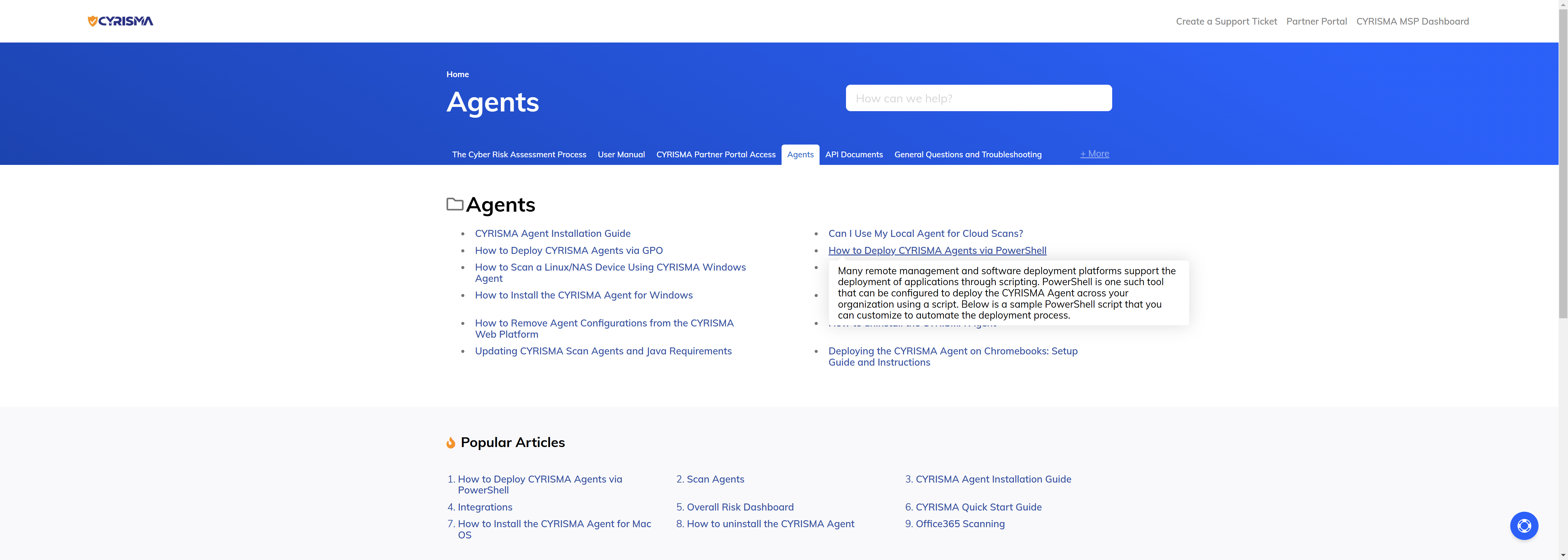Viewport: 1568px width, 560px height.
Task: Open popular article Office365 Scanning
Action: click(x=960, y=524)
